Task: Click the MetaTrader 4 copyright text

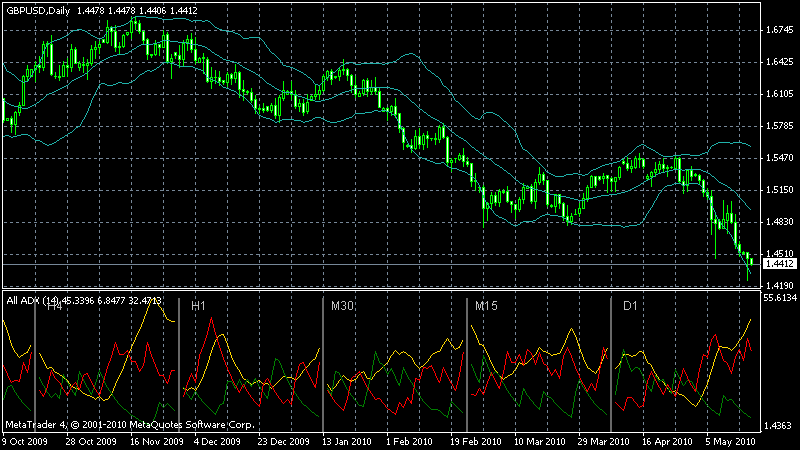Action: 130,424
